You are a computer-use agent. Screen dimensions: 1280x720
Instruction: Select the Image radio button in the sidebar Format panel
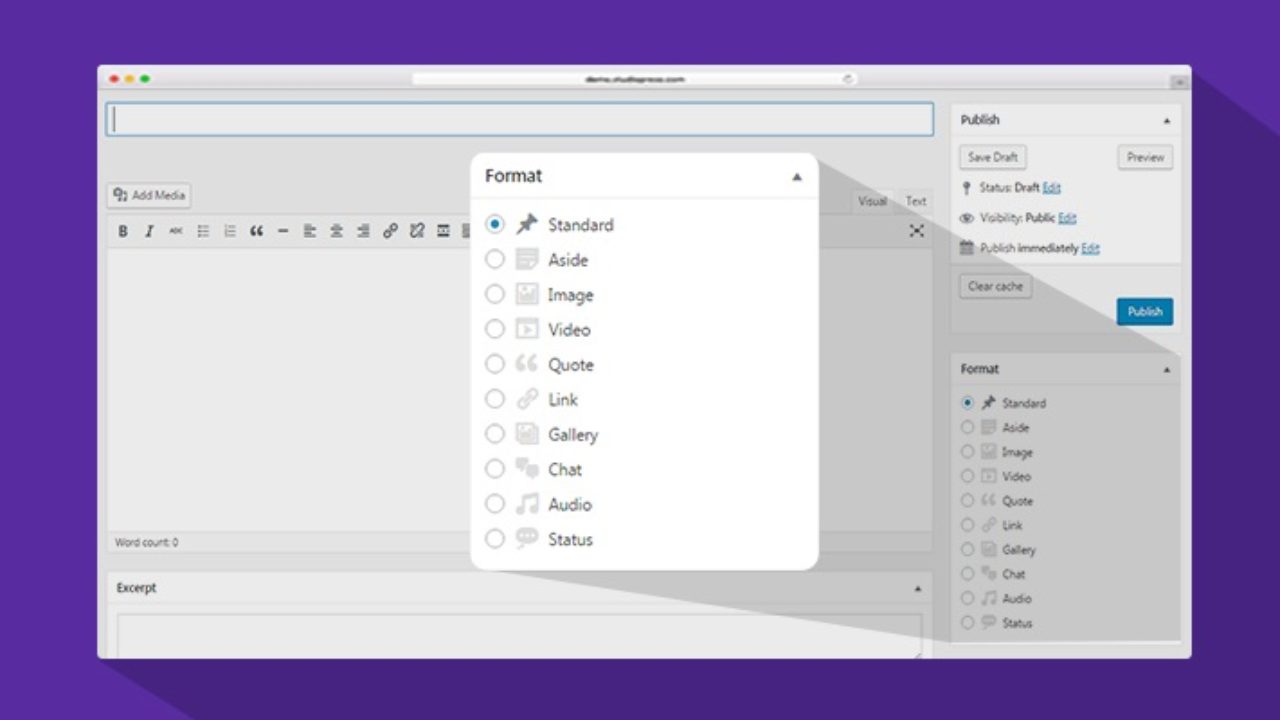(967, 452)
